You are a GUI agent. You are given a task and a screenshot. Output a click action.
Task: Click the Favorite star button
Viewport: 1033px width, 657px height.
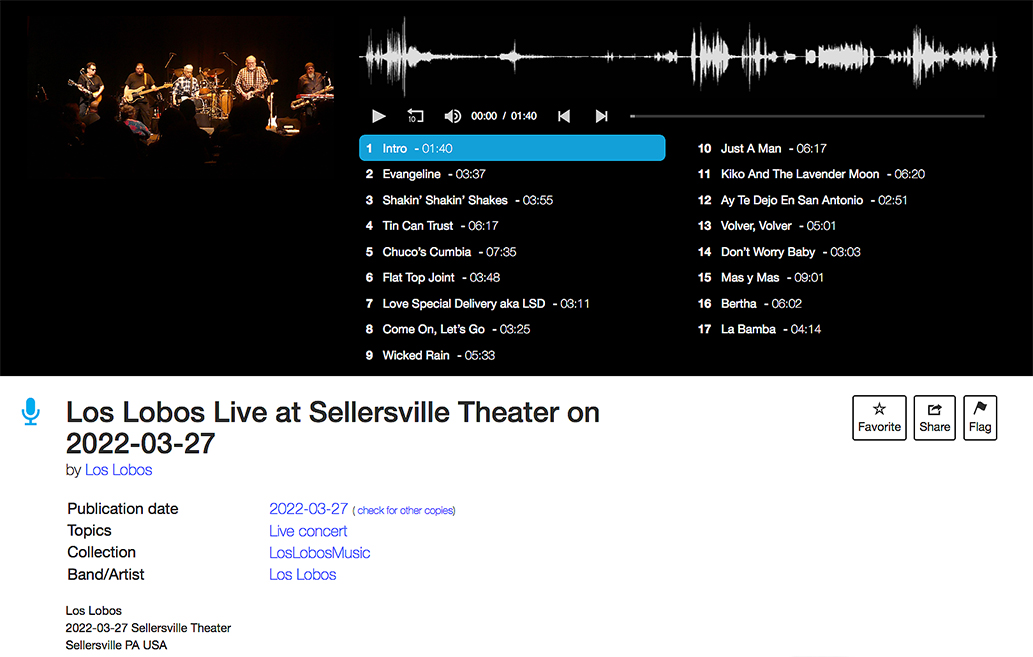click(879, 418)
